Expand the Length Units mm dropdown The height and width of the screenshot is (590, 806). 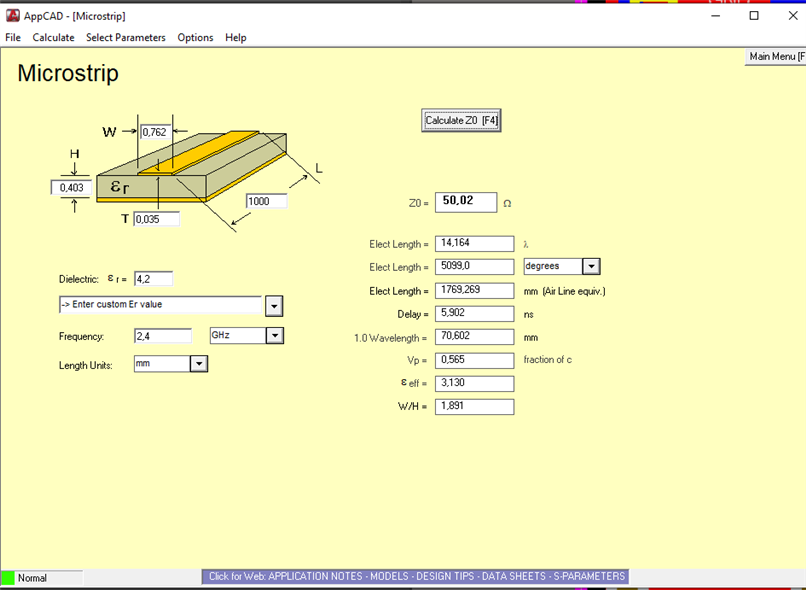click(x=198, y=364)
